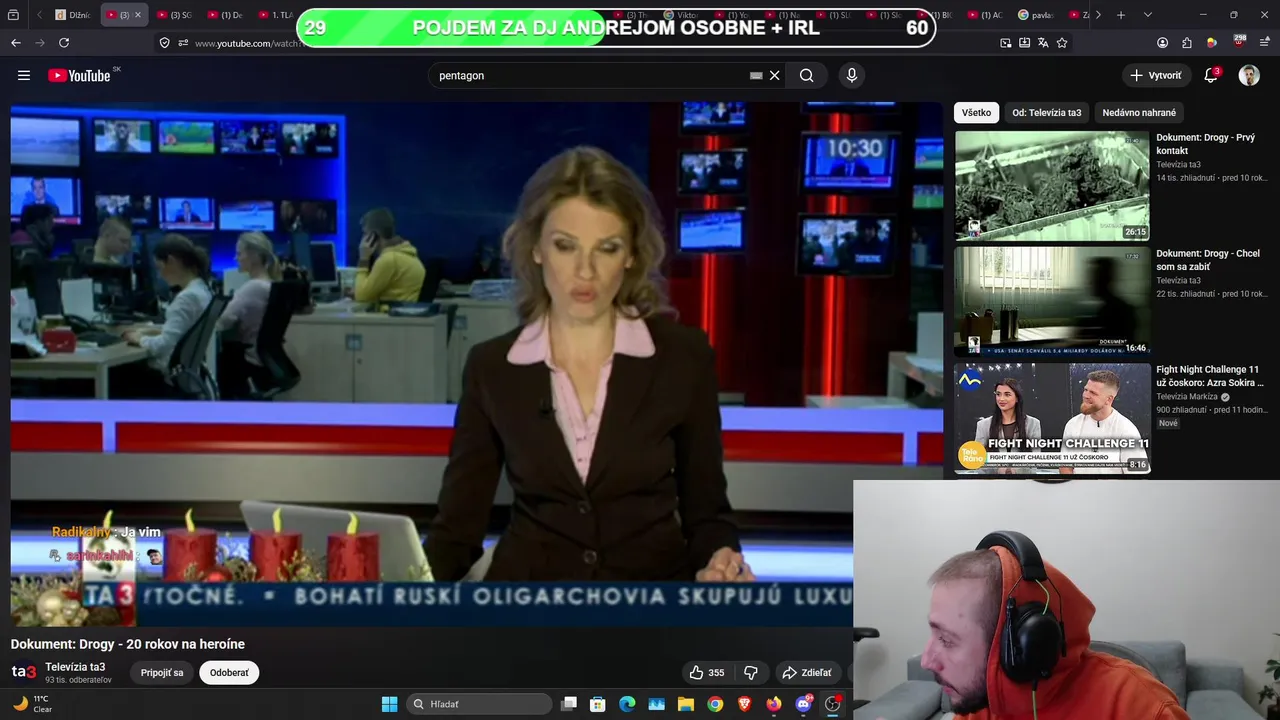Open the Firefox tab overview button
The image size is (1280, 720).
13,15
